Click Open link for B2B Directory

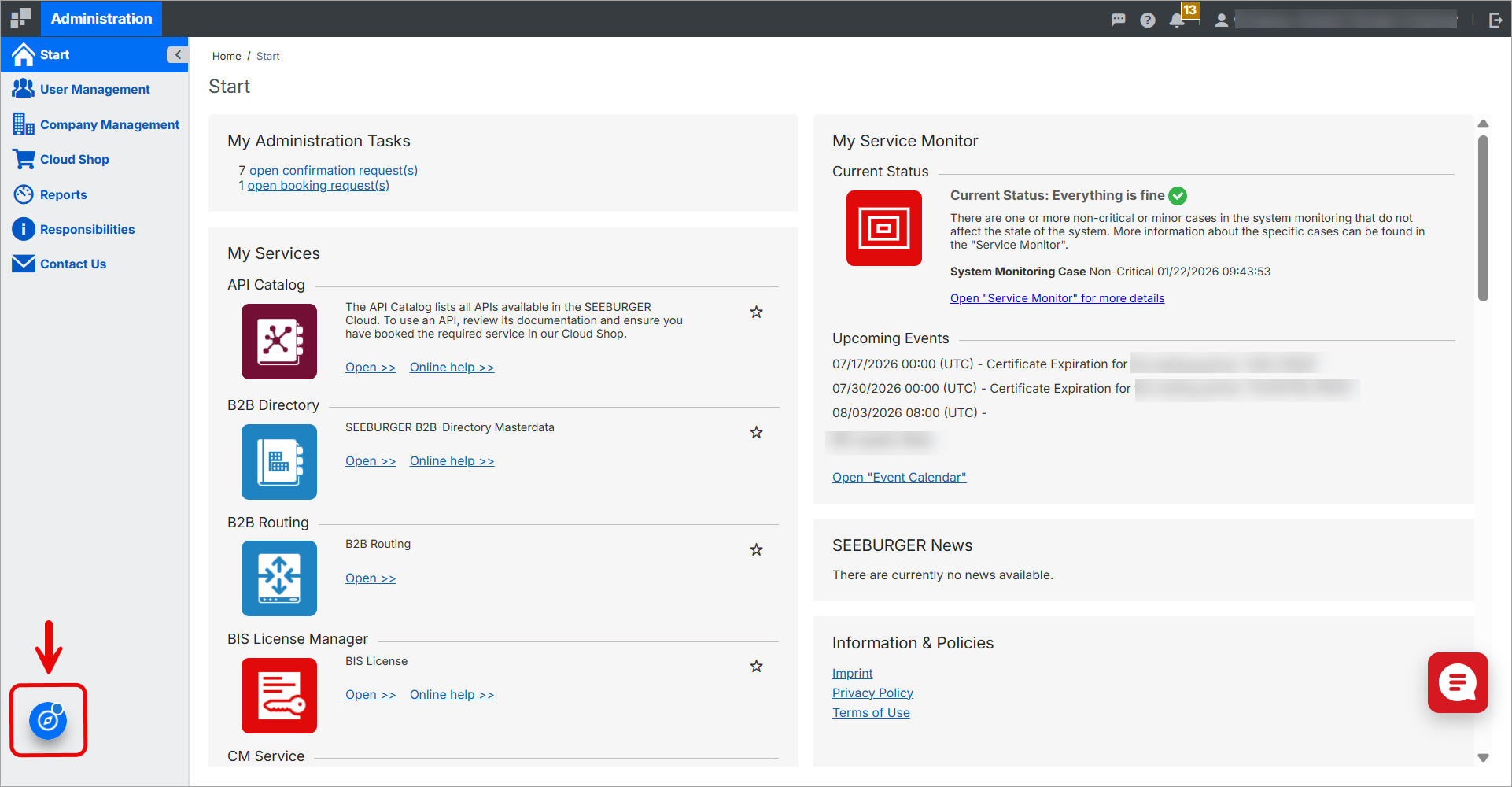coord(371,460)
